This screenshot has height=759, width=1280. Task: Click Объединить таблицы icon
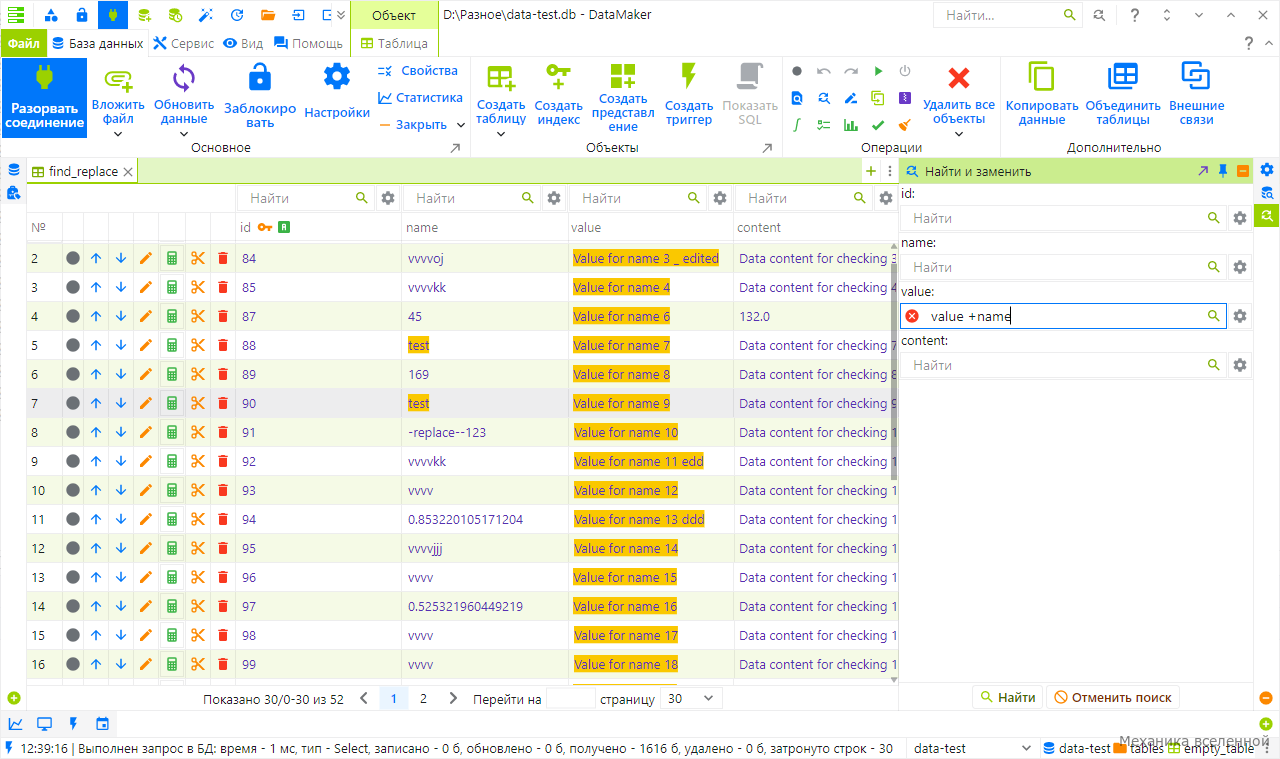point(1122,77)
